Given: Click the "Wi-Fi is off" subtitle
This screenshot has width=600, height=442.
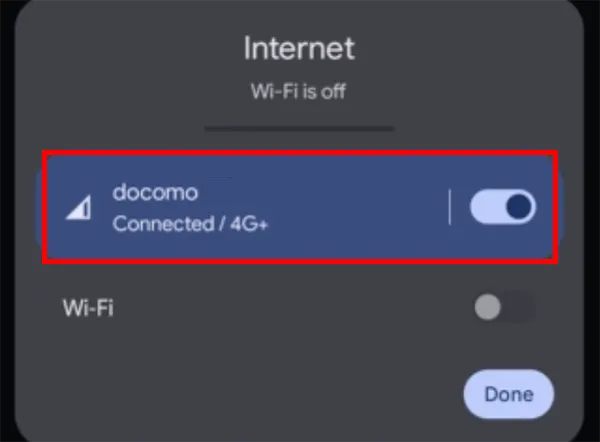Looking at the screenshot, I should click(299, 91).
